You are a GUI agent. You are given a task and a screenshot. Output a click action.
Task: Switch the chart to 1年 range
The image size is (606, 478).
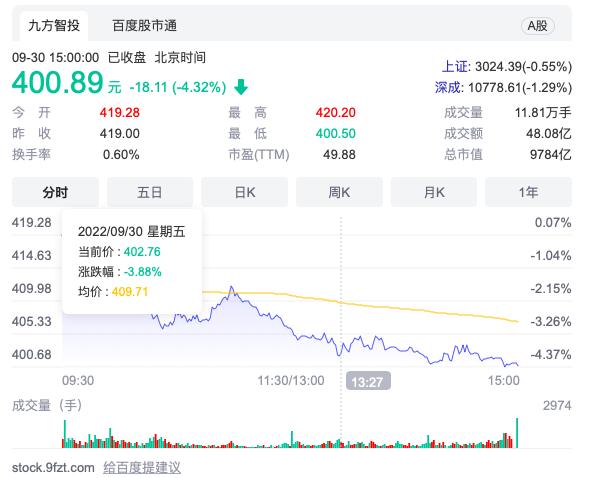point(528,191)
